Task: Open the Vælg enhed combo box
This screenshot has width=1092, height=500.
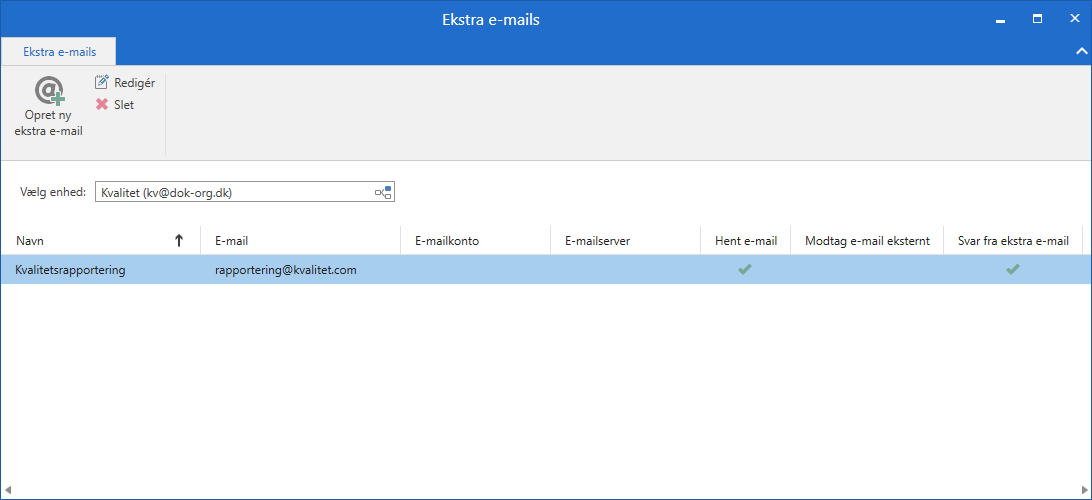Action: tap(234, 192)
